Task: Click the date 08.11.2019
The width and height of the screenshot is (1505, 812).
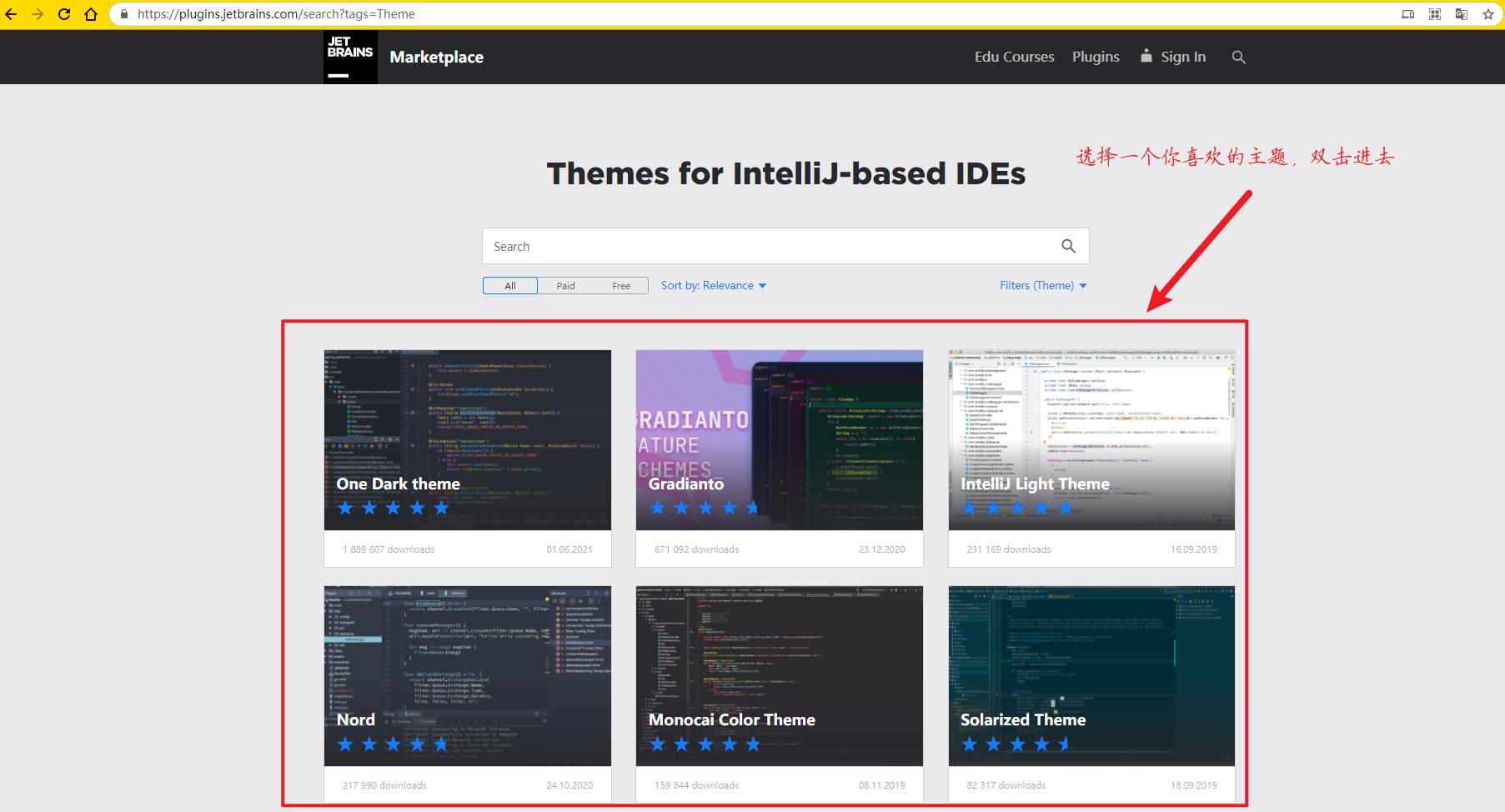Action: pos(882,785)
